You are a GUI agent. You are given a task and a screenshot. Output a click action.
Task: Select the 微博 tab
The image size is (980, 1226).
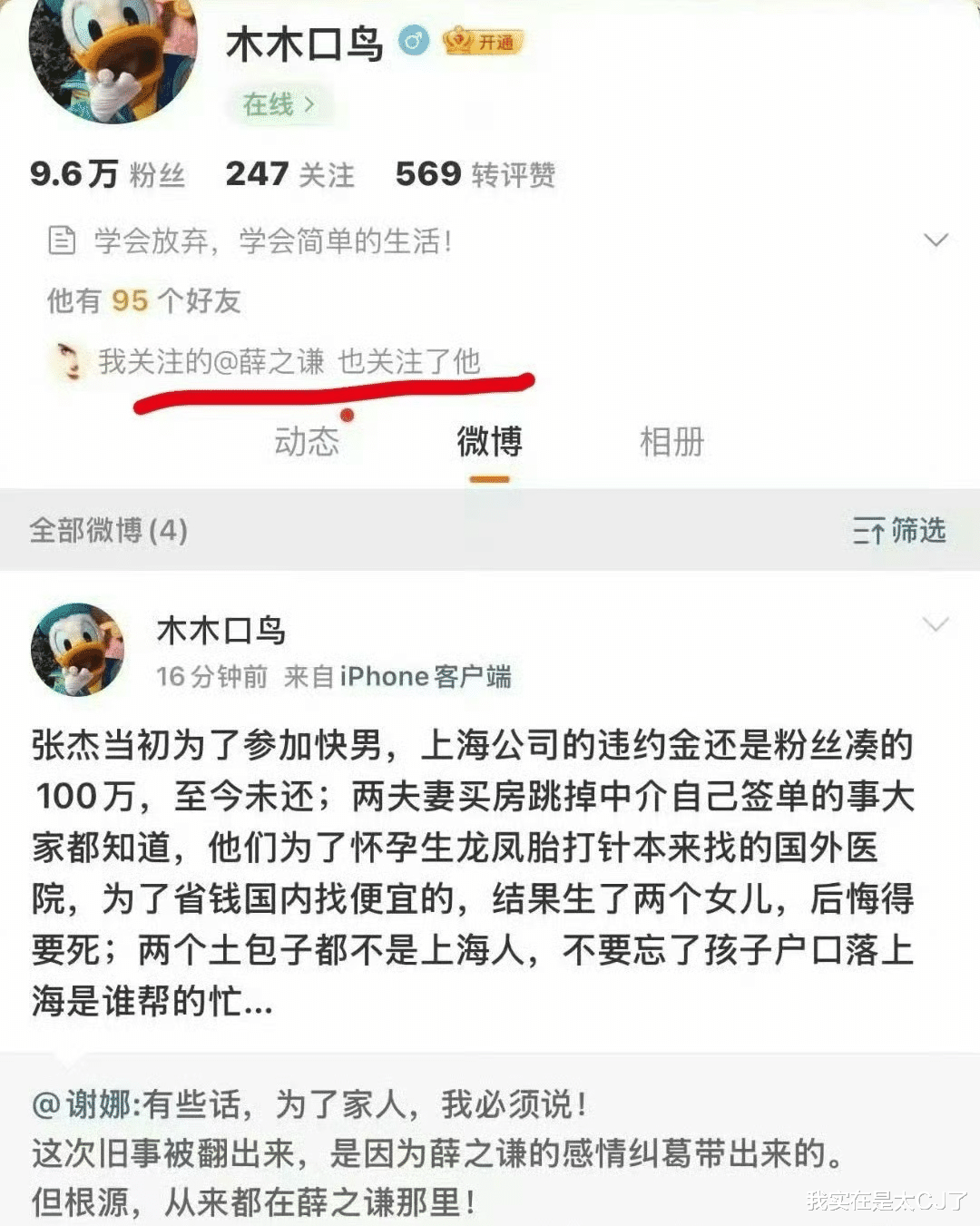tap(489, 442)
